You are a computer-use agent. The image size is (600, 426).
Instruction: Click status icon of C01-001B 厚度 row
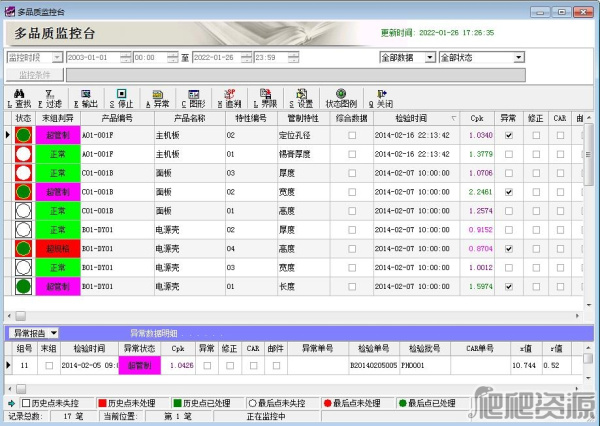coord(23,173)
